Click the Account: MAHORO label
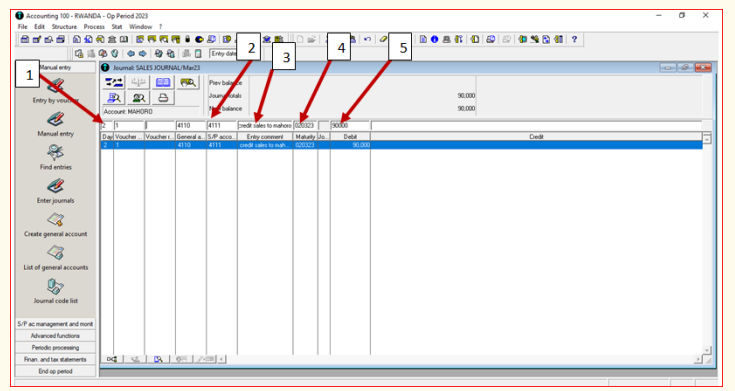The image size is (735, 391). (x=128, y=112)
